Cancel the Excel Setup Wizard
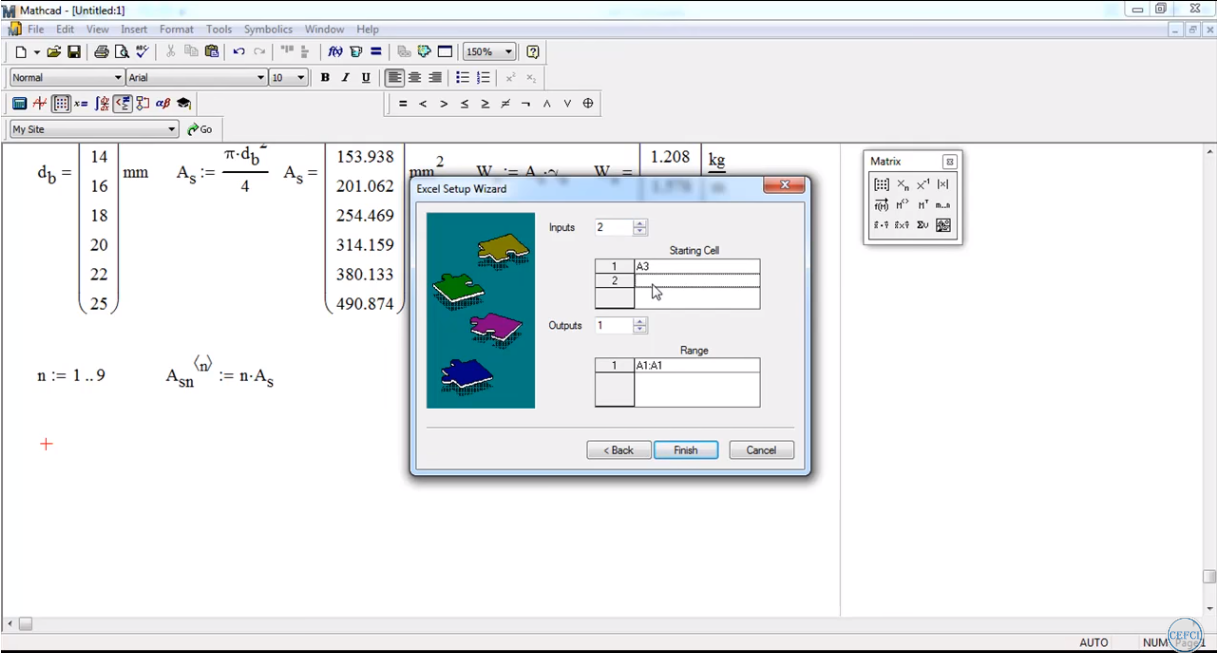The width and height of the screenshot is (1217, 653). tap(761, 450)
